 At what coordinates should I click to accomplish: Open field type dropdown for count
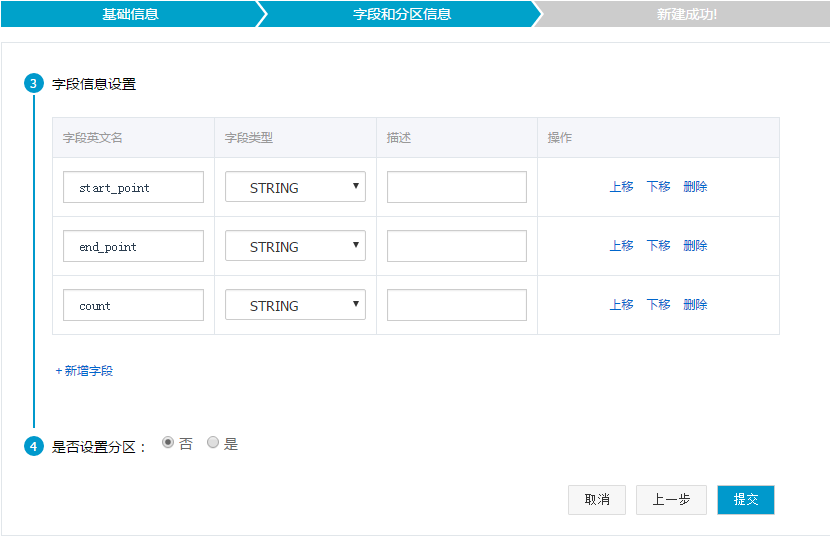[295, 305]
